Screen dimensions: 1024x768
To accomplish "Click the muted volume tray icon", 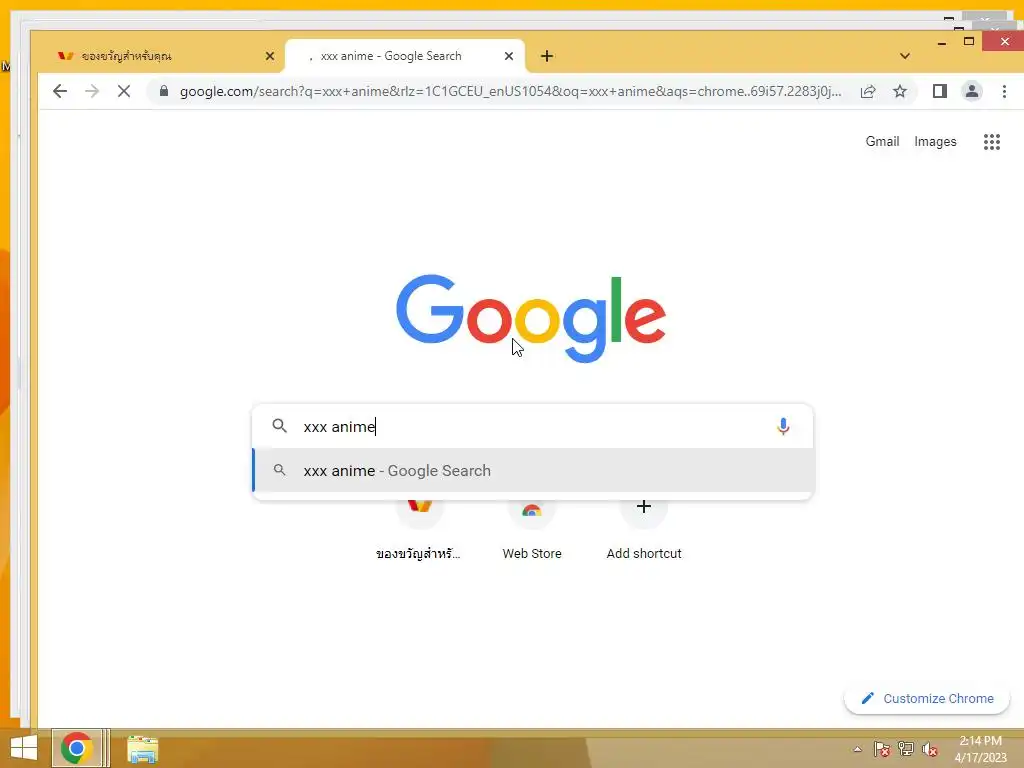I will [930, 749].
